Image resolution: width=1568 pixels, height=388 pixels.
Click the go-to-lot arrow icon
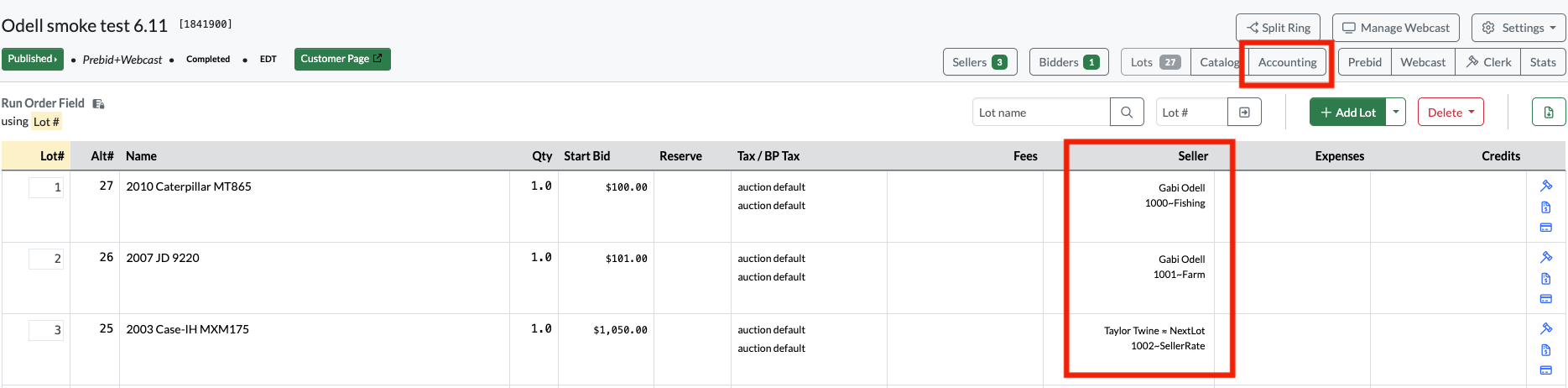(1244, 113)
